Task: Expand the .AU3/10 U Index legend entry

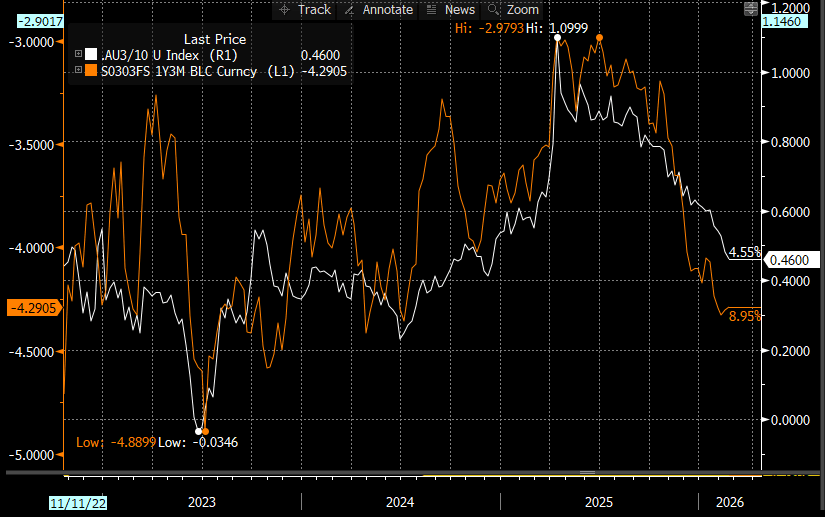Action: 78,54
